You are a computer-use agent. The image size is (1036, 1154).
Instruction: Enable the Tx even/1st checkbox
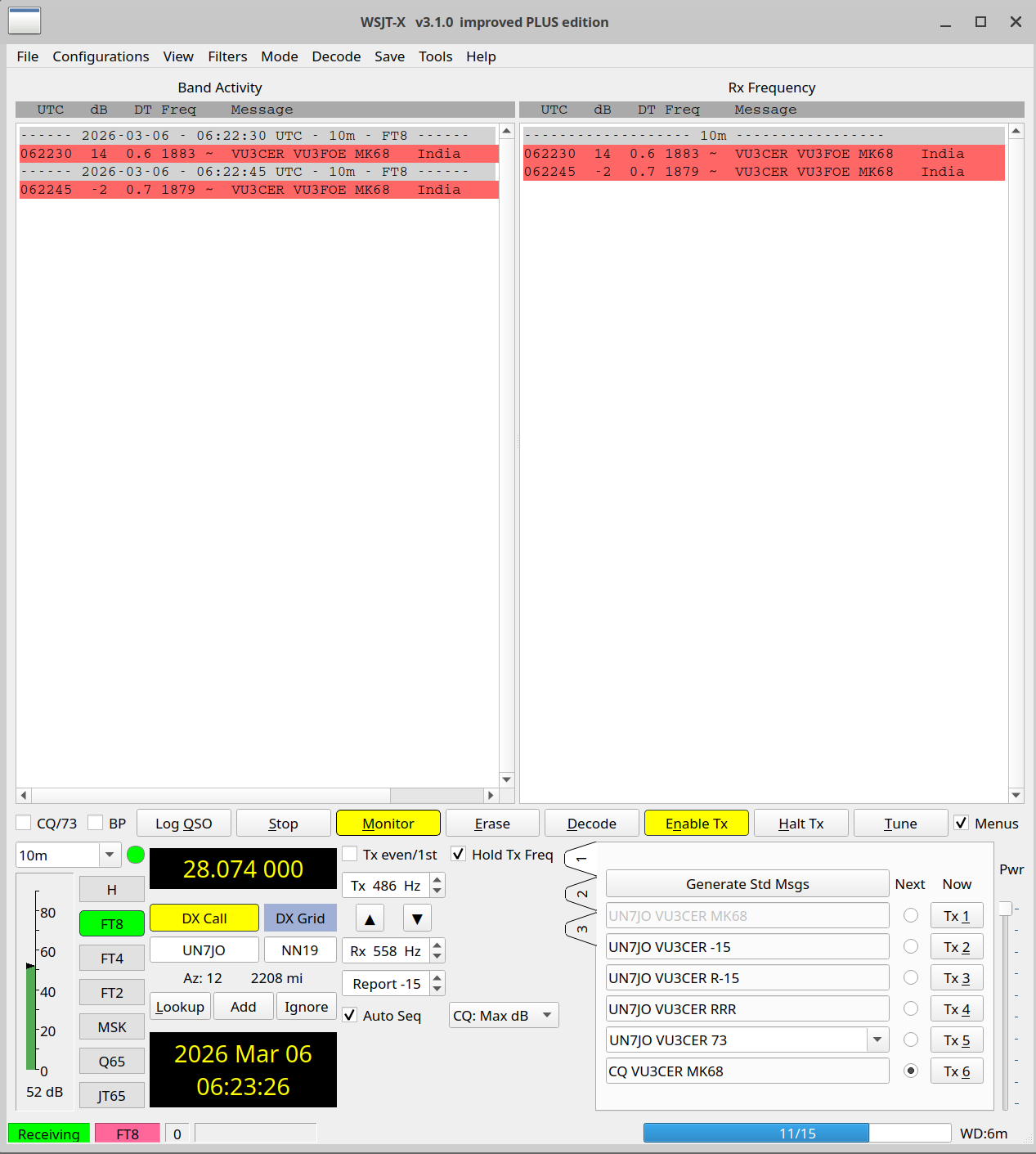click(350, 854)
